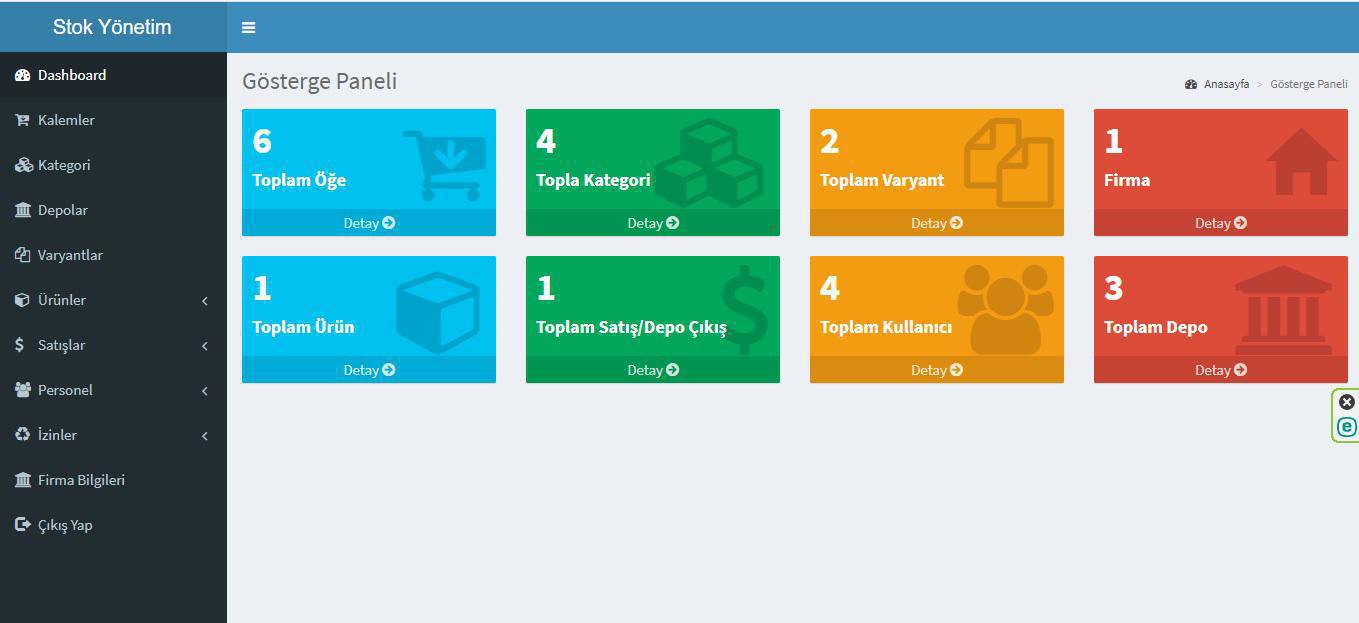Image resolution: width=1359 pixels, height=623 pixels.
Task: Open the Dashboard menu item
Action: (x=72, y=75)
